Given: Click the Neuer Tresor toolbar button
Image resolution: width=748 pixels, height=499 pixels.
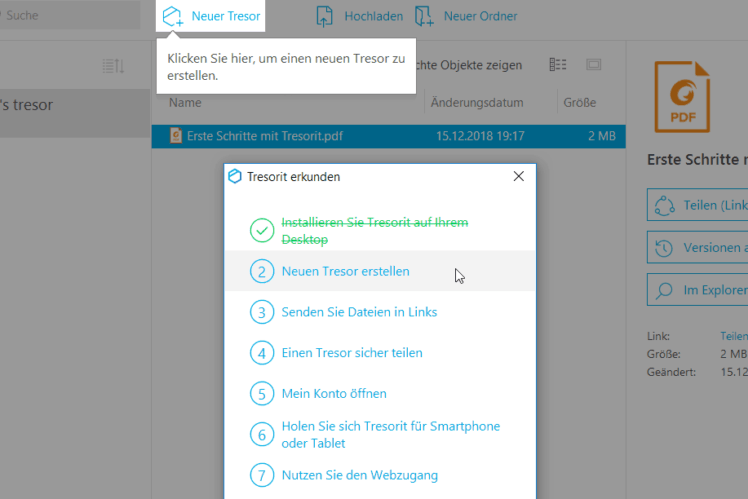Looking at the screenshot, I should pyautogui.click(x=210, y=16).
